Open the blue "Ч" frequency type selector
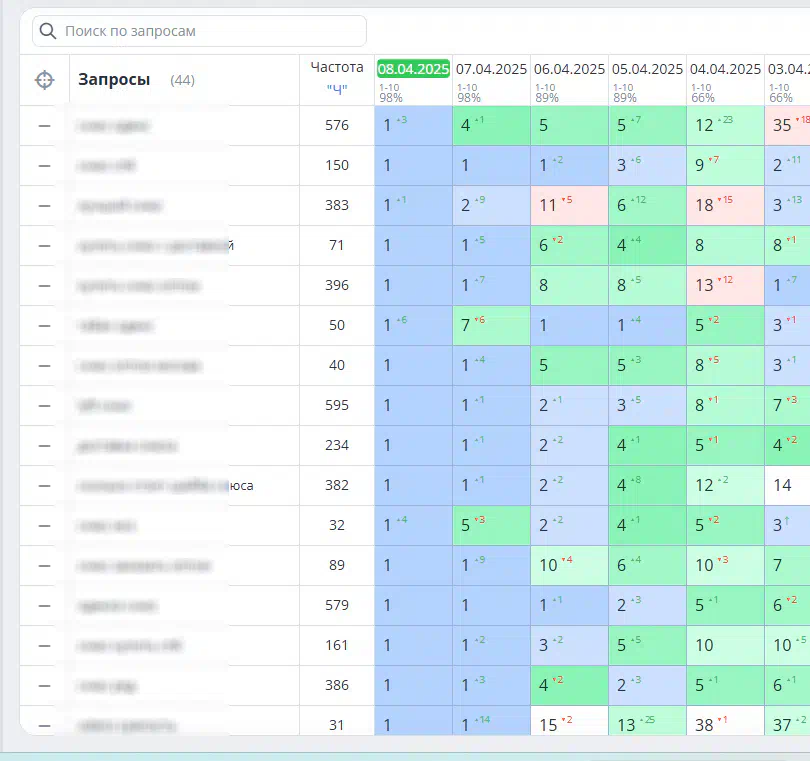The width and height of the screenshot is (810, 761). [x=337, y=89]
